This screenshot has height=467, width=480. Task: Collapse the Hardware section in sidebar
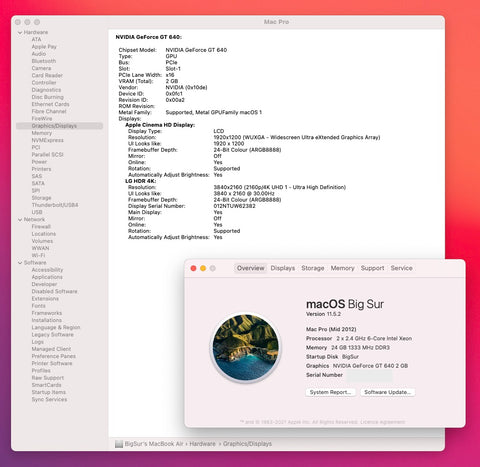coord(20,32)
